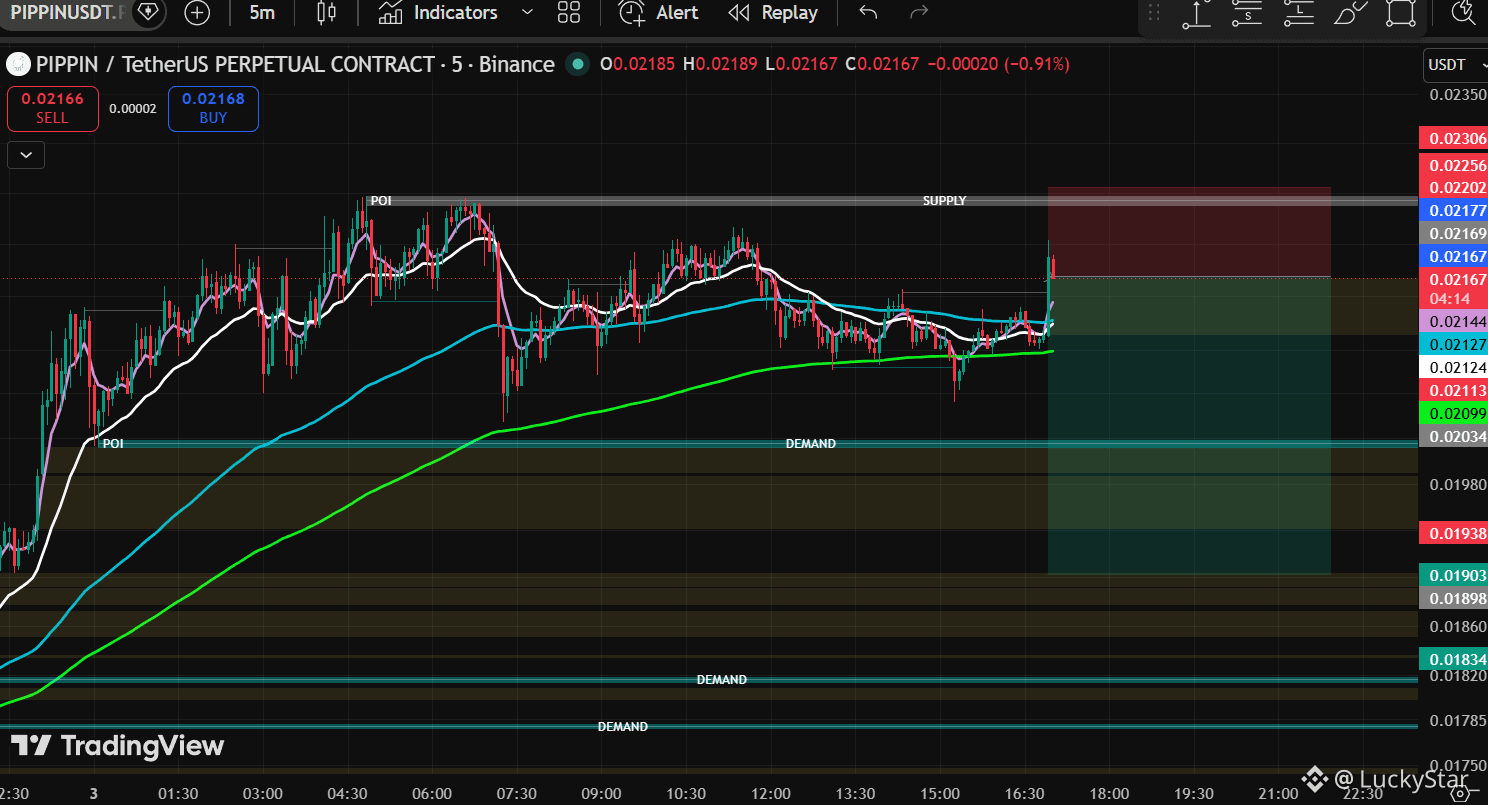Click the plus icon to compare or add symbol
The width and height of the screenshot is (1488, 805).
198,13
